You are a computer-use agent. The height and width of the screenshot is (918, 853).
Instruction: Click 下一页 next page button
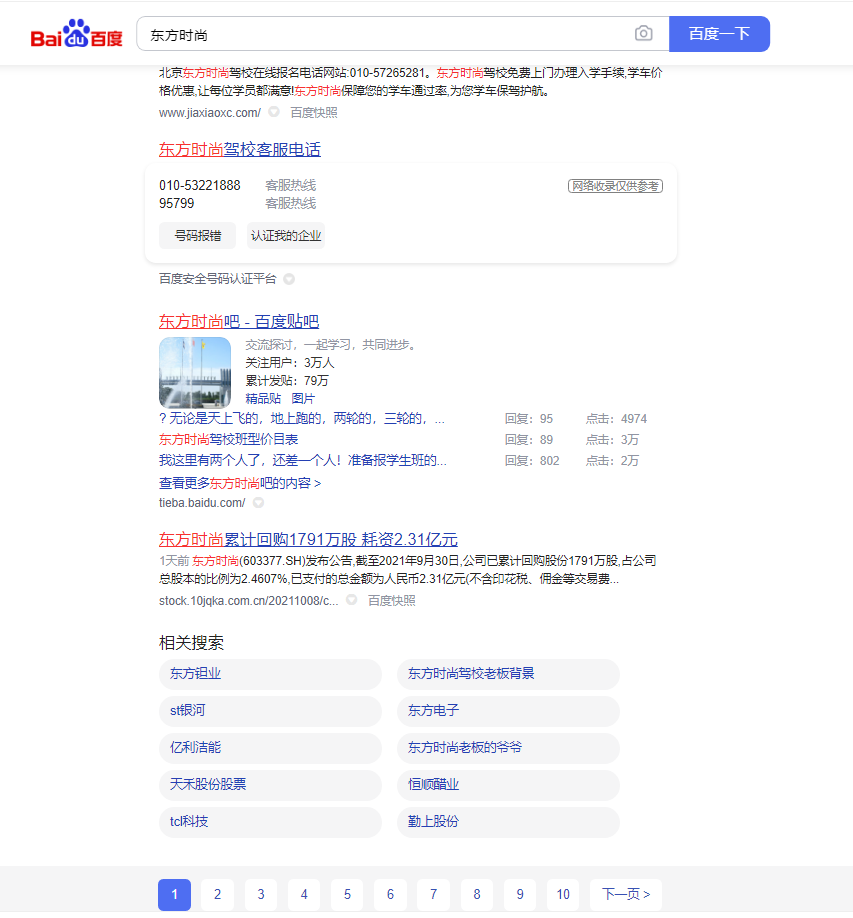click(626, 895)
